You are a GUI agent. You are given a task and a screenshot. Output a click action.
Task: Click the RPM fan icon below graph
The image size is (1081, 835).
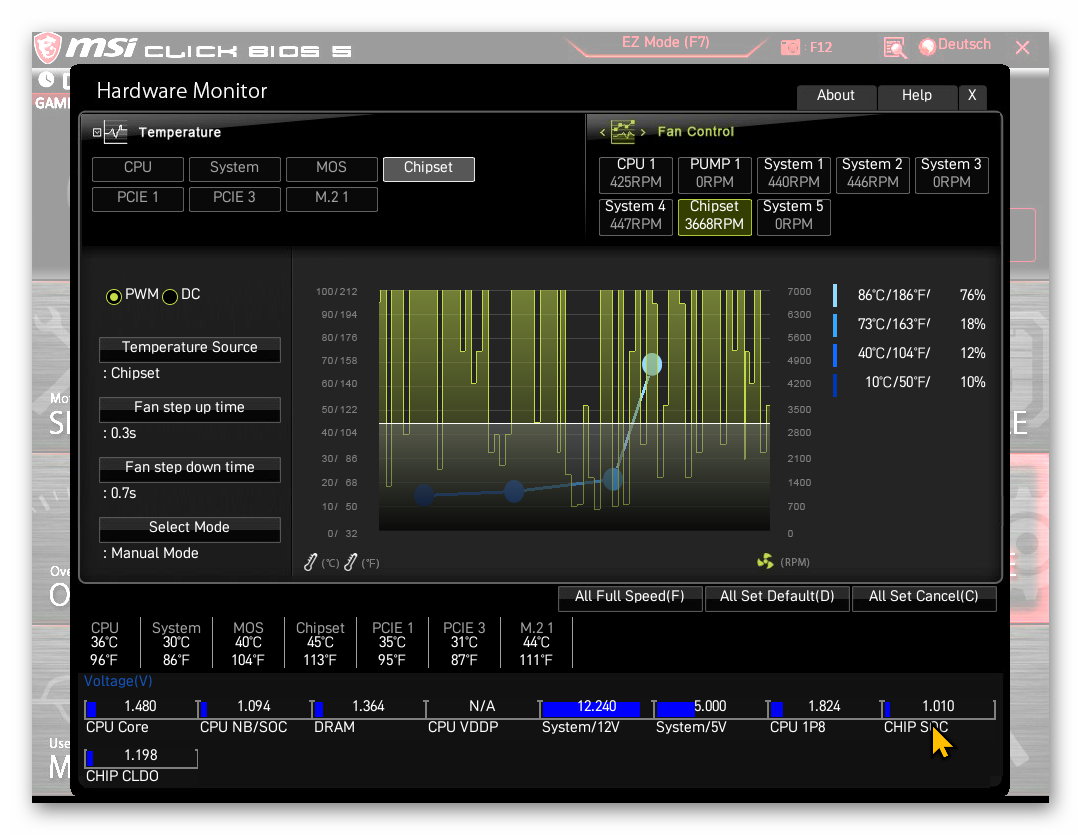click(765, 561)
